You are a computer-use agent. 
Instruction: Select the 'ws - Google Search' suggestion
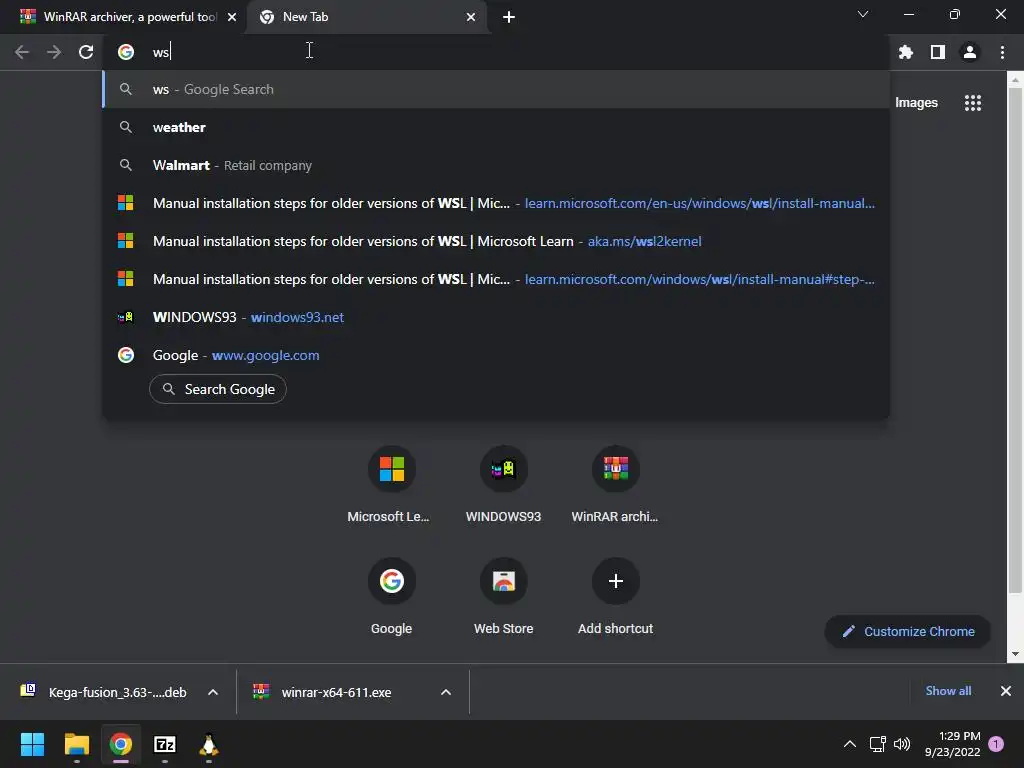496,89
